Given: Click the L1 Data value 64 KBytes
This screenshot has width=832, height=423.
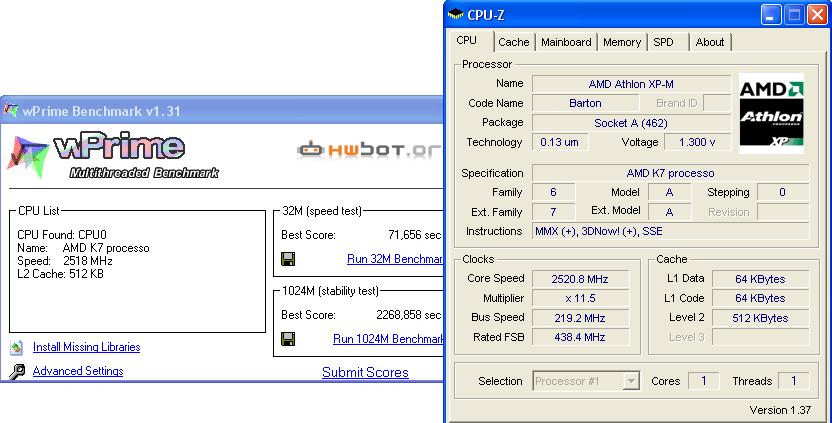Looking at the screenshot, I should [x=760, y=279].
